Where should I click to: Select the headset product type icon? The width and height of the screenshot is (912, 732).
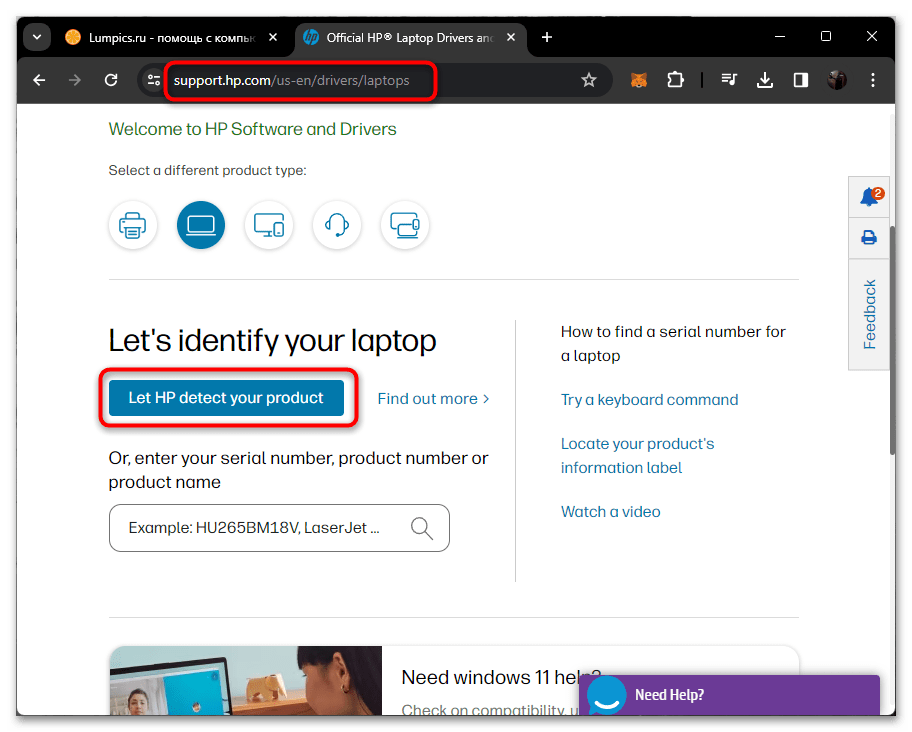tap(337, 225)
